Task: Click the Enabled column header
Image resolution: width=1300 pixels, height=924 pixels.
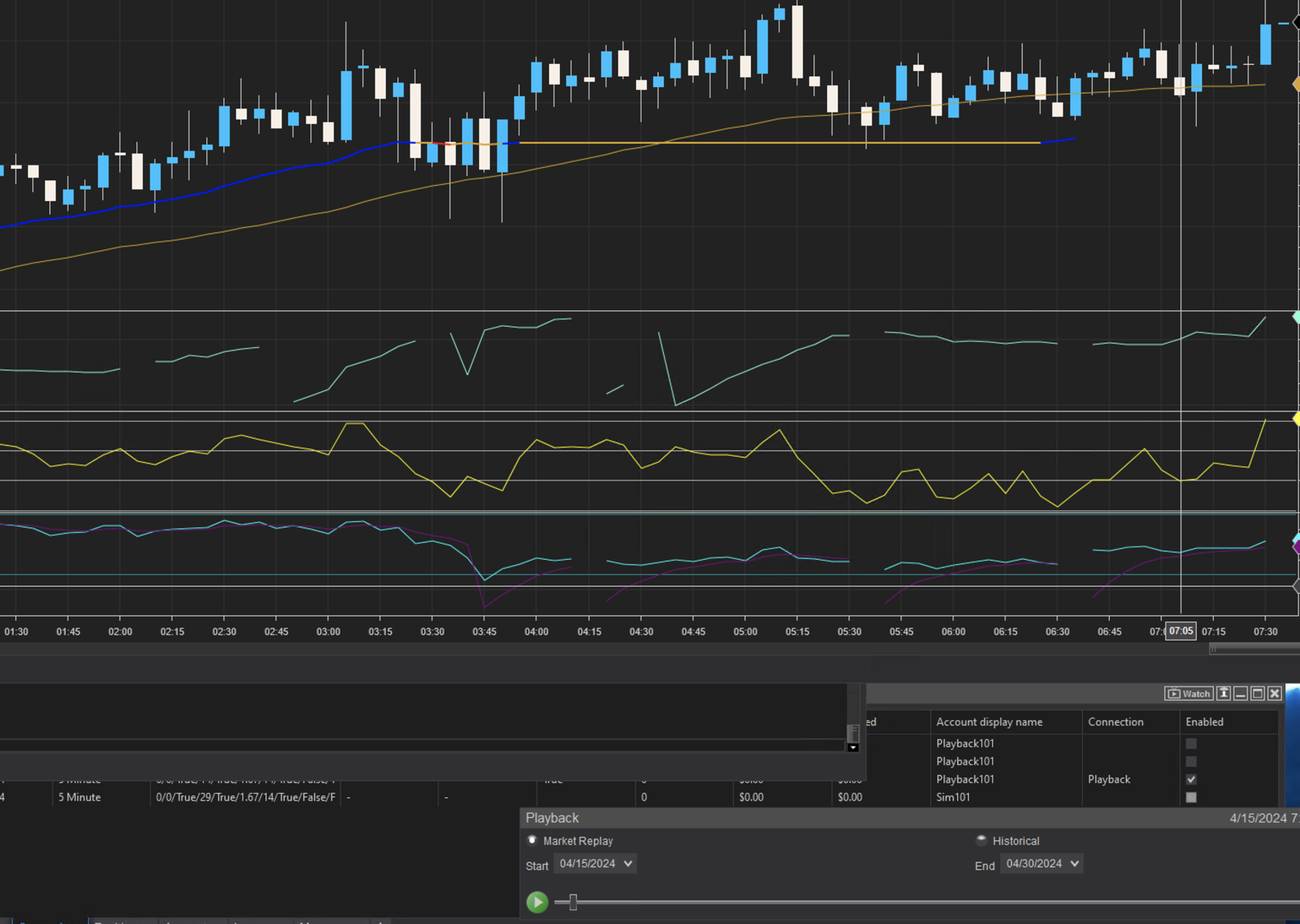Action: (1205, 722)
